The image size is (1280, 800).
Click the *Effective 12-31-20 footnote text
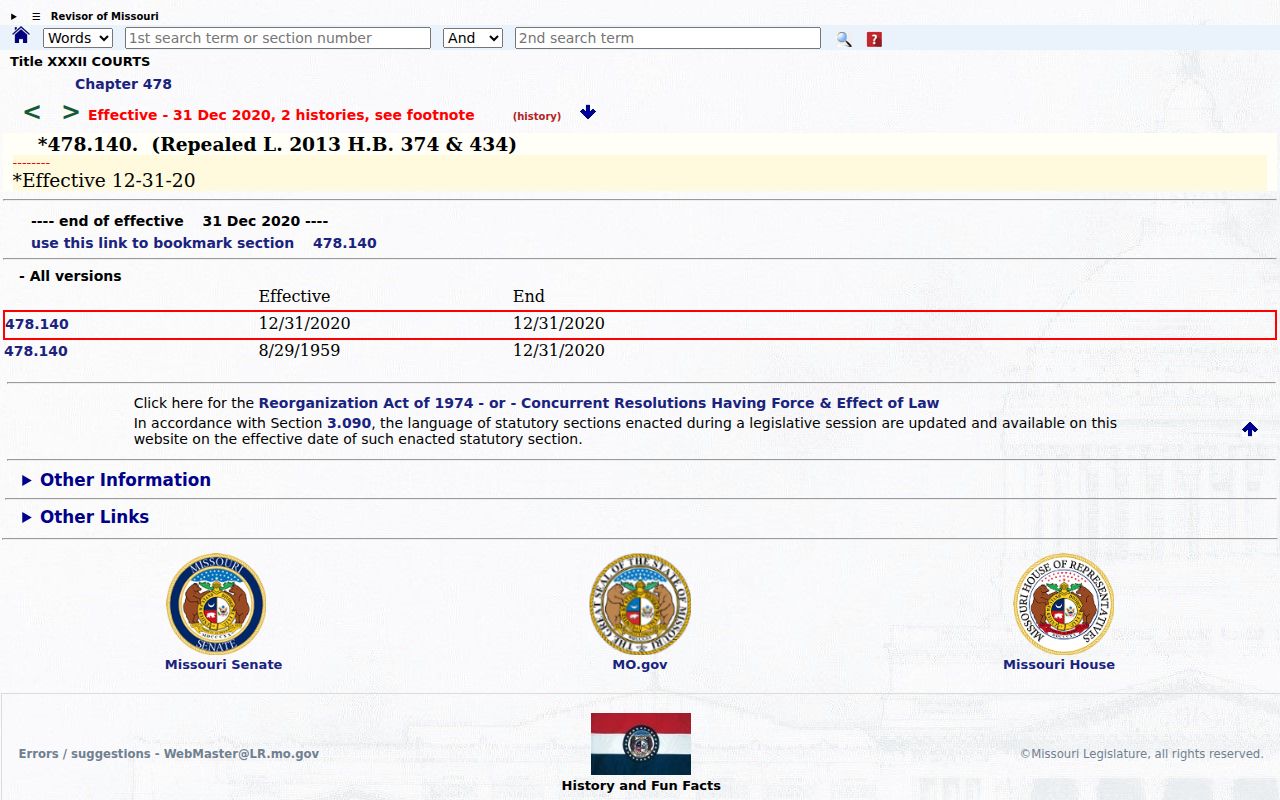click(104, 180)
